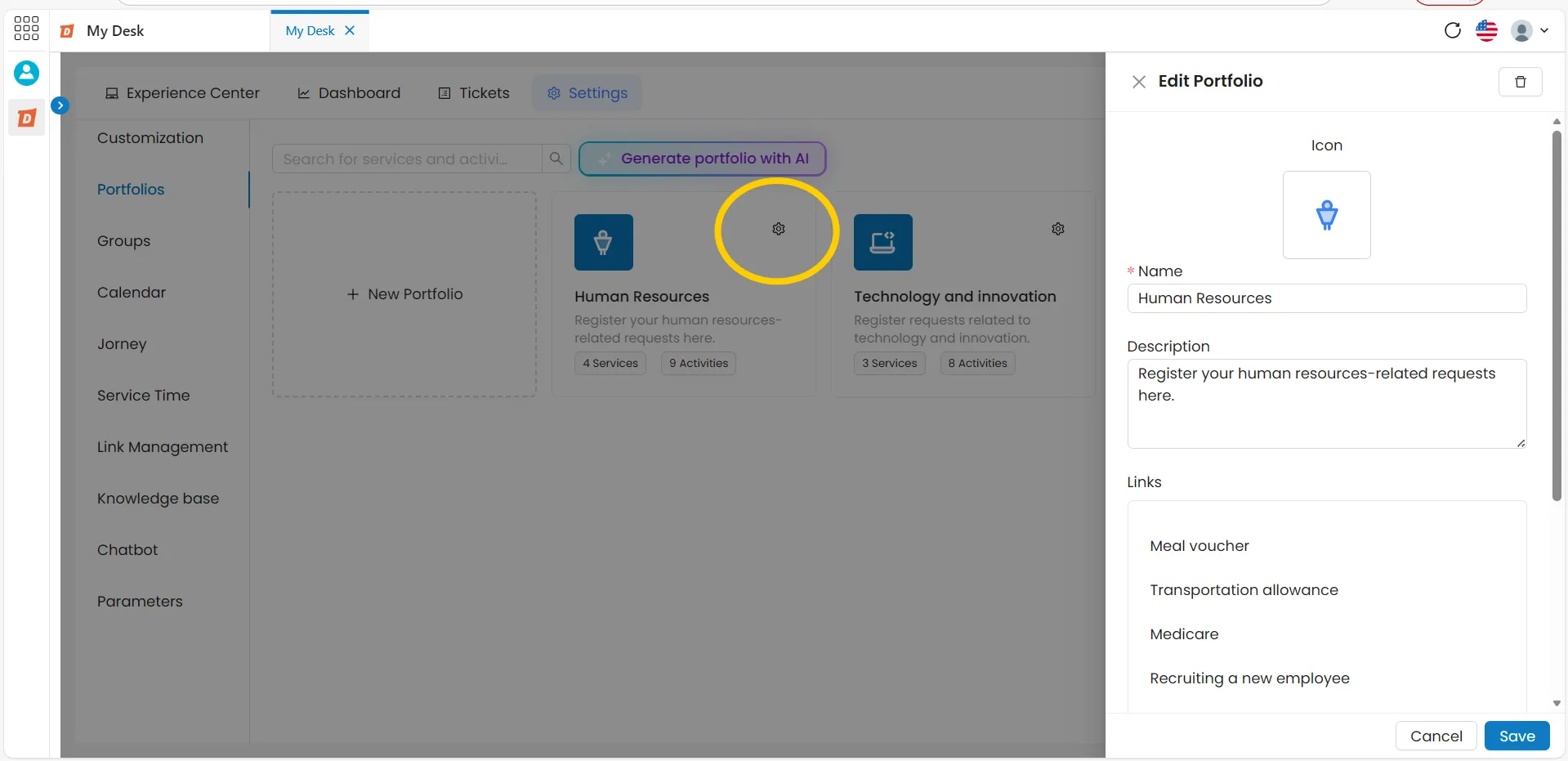1568x761 pixels.
Task: Switch to the Dashboard tab
Action: (349, 93)
